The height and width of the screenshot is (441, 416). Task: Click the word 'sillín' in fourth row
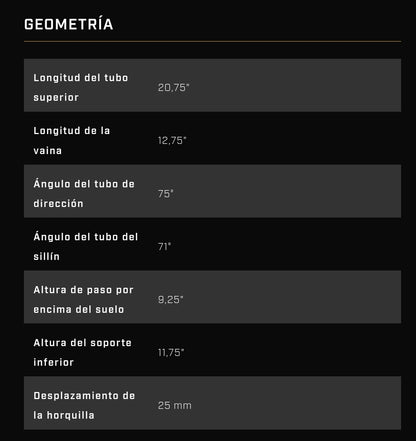46,256
